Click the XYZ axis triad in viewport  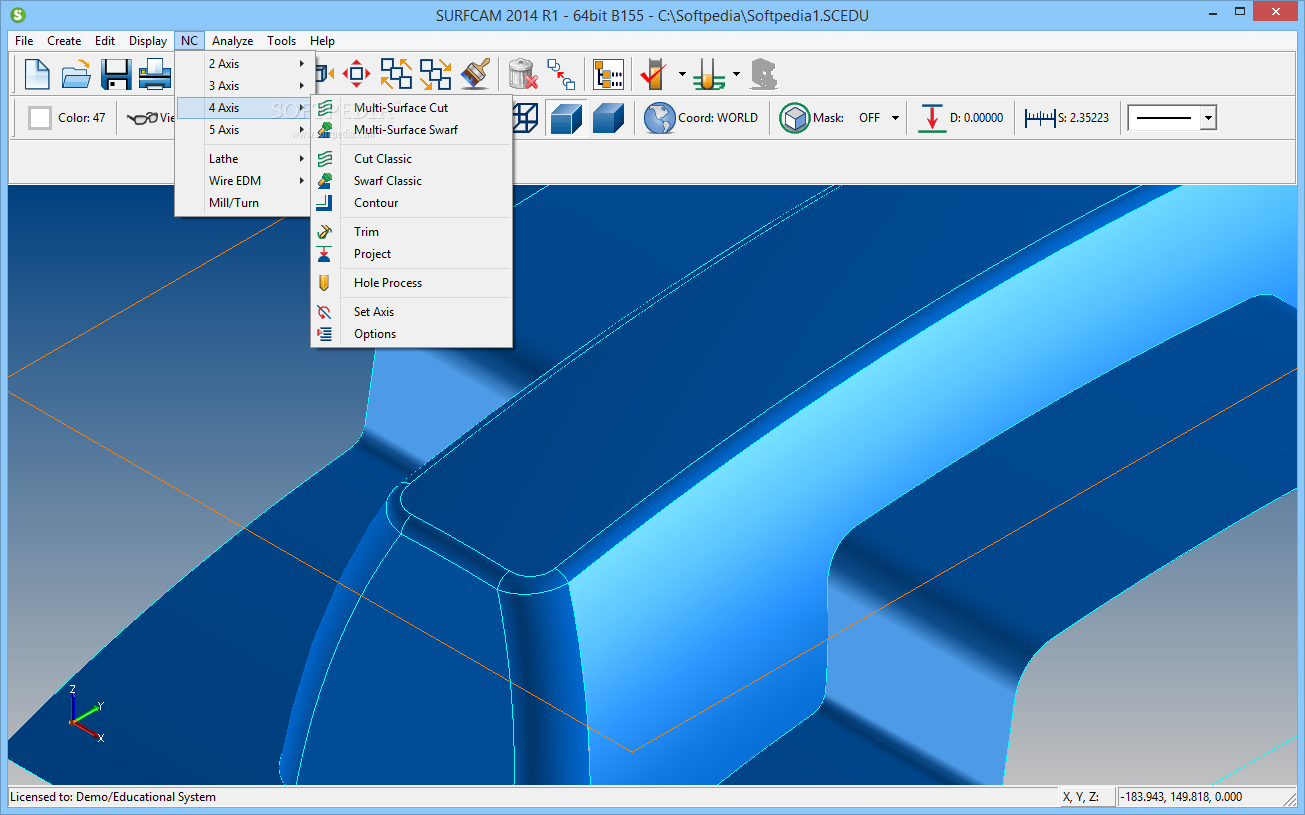[86, 713]
